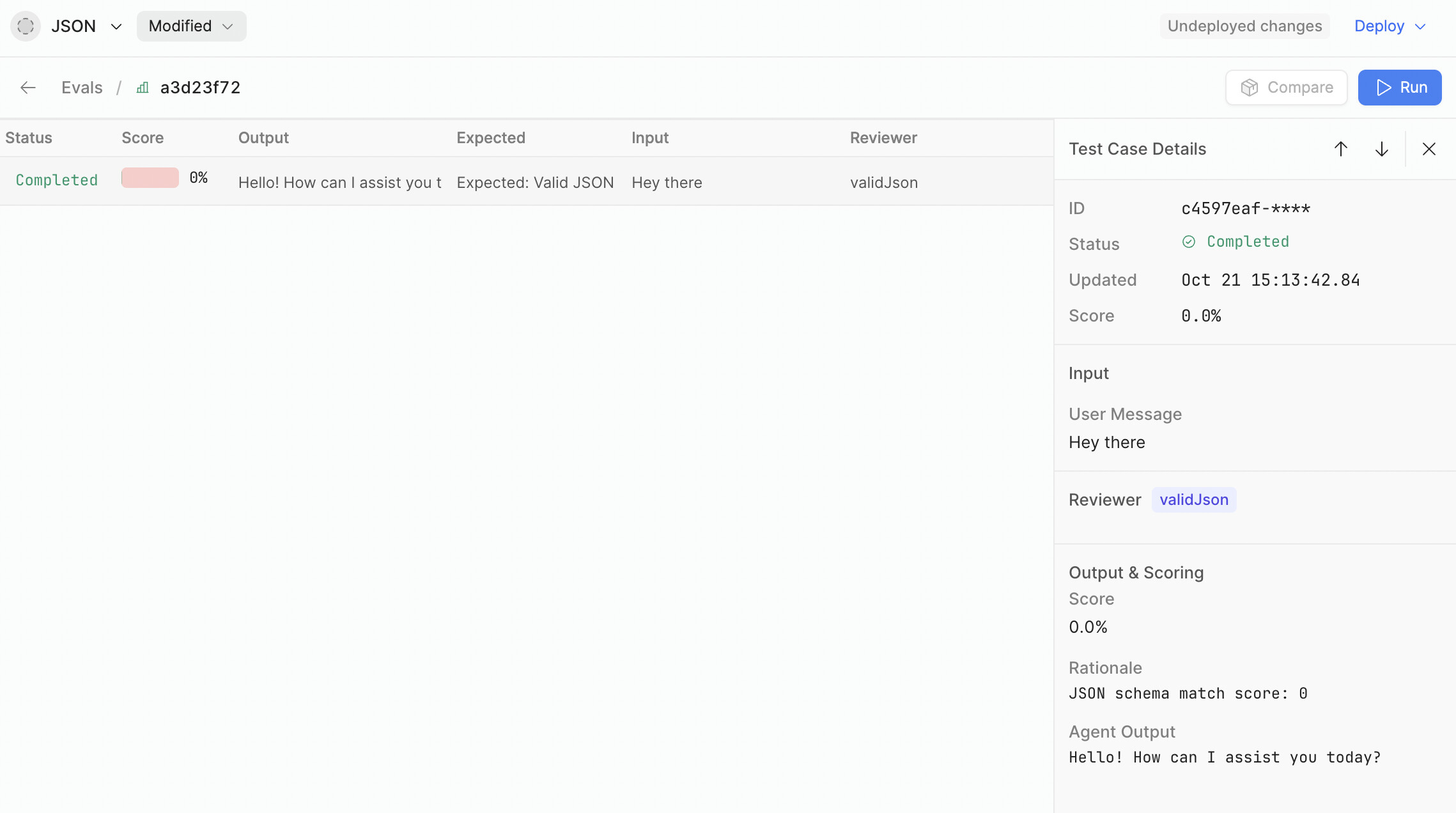Click the red 0% score bar
The width and height of the screenshot is (1456, 813).
pos(150,178)
